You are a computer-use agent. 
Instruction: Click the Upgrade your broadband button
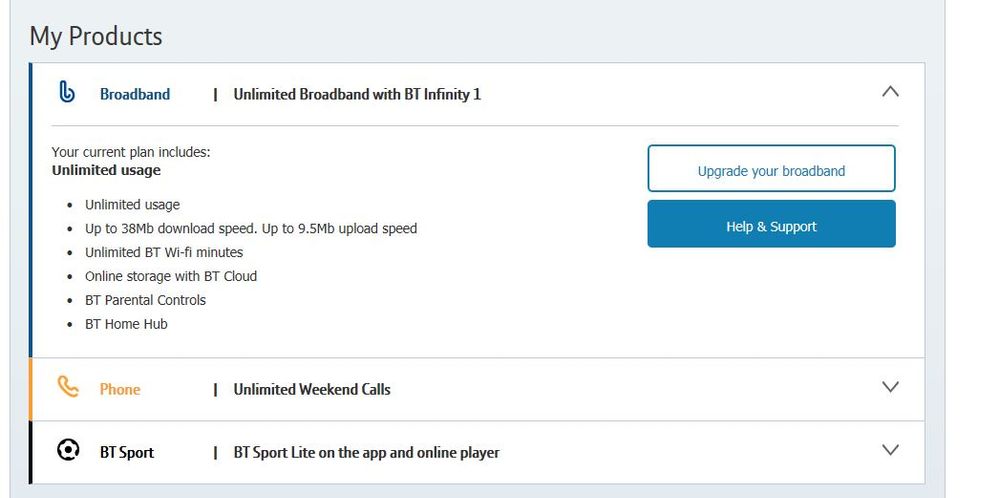(772, 168)
